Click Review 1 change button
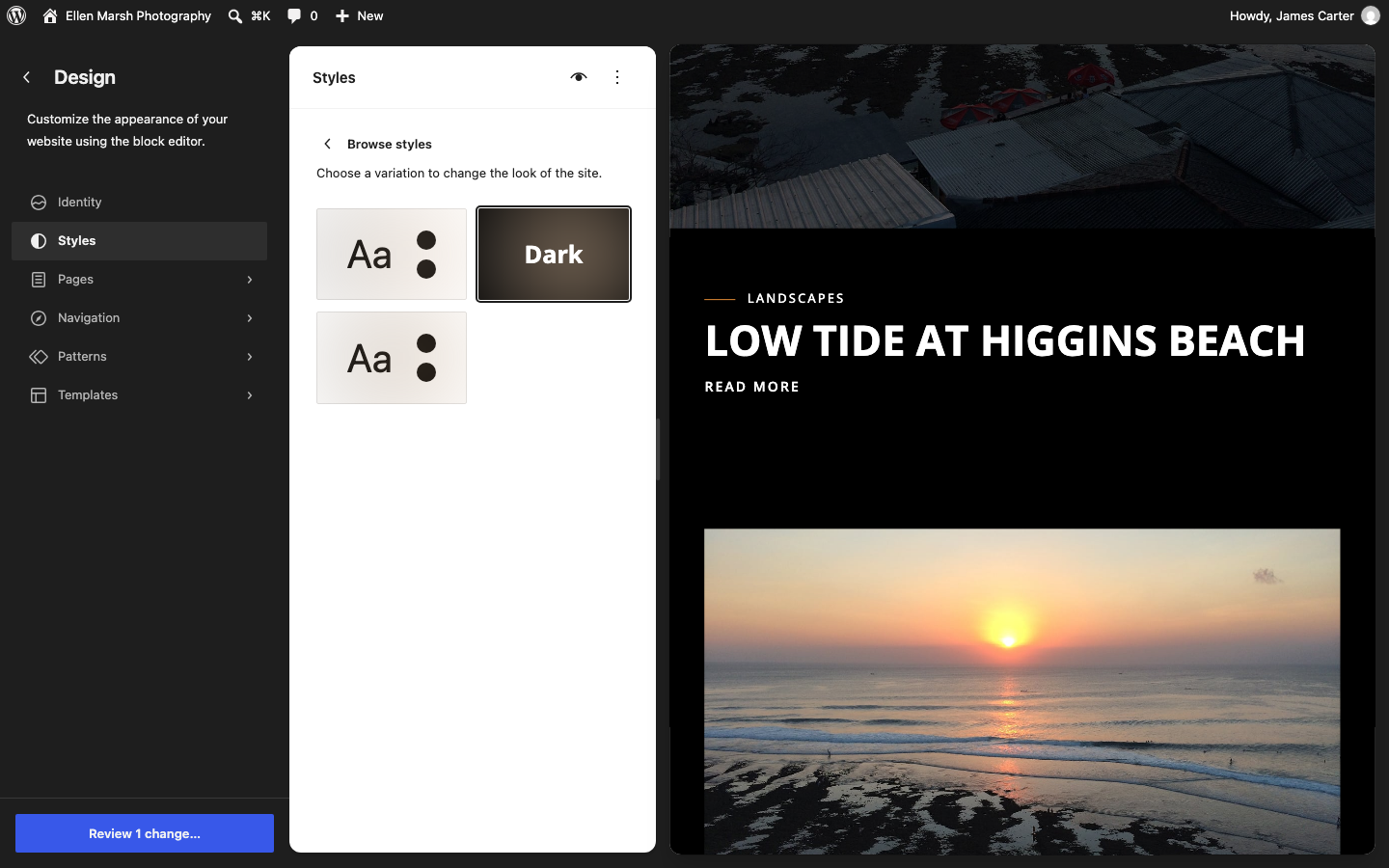This screenshot has height=868, width=1389. (145, 833)
